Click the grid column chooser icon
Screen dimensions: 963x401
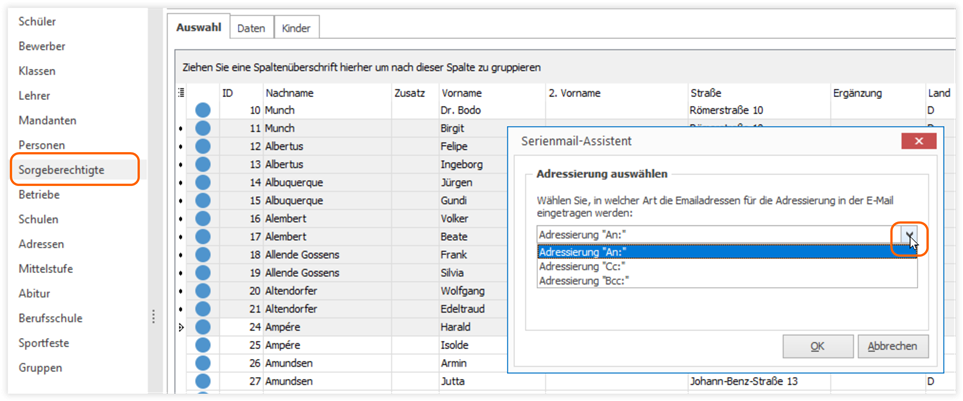coord(181,93)
